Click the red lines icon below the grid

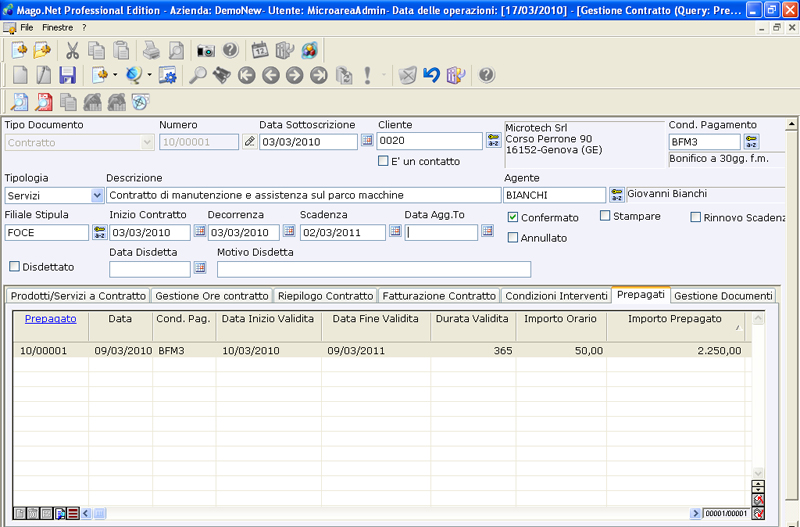pyautogui.click(x=73, y=513)
